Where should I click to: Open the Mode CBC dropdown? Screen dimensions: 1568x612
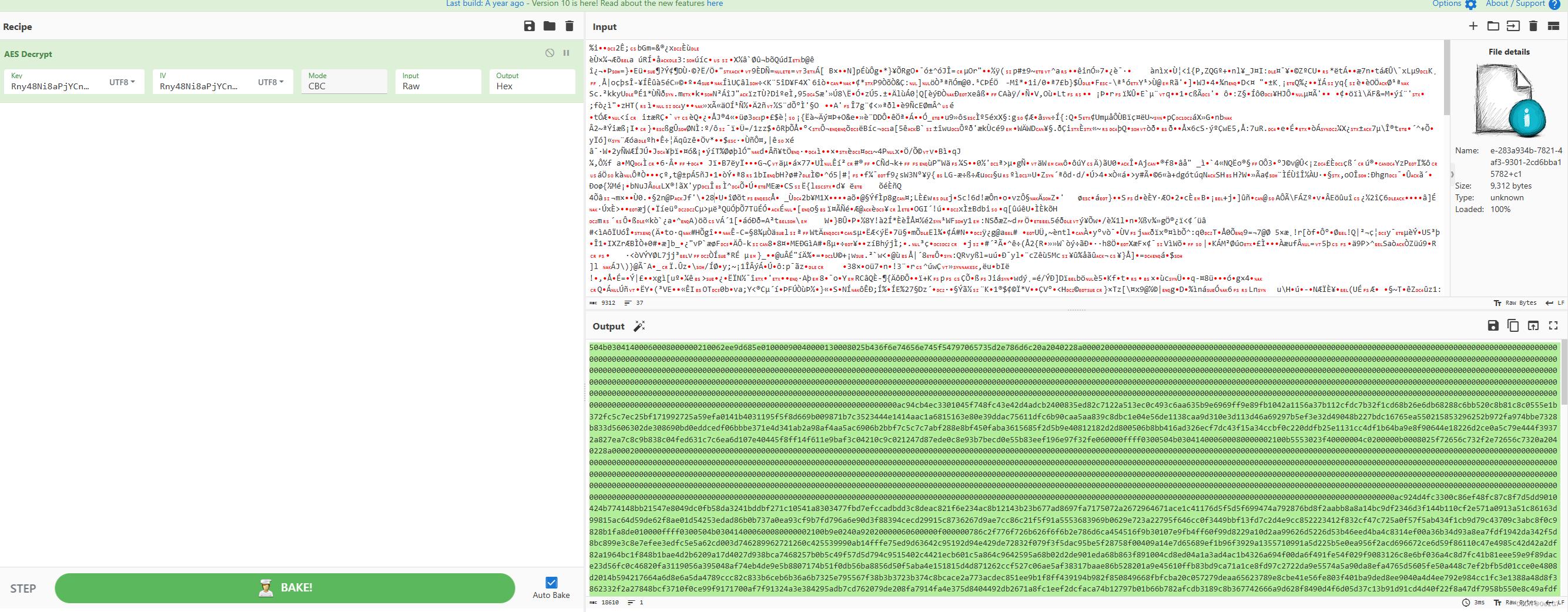coord(344,82)
